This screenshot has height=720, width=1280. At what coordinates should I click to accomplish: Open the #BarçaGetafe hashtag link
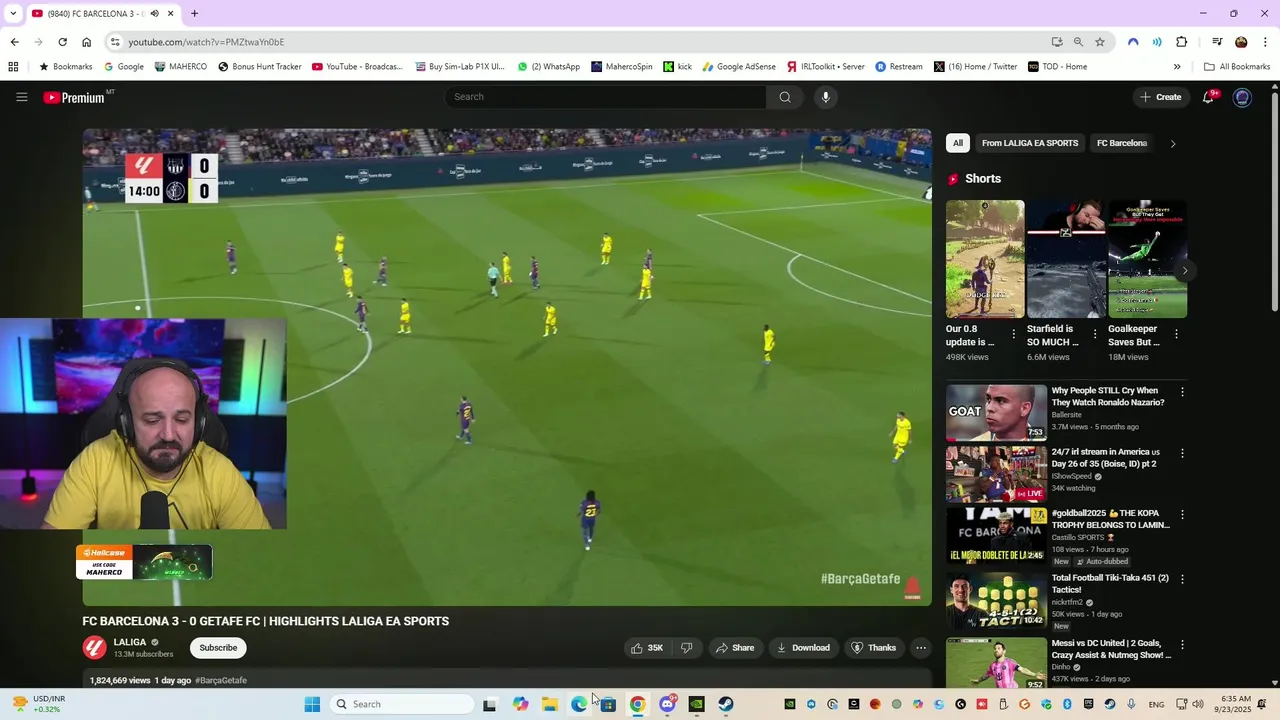(221, 680)
